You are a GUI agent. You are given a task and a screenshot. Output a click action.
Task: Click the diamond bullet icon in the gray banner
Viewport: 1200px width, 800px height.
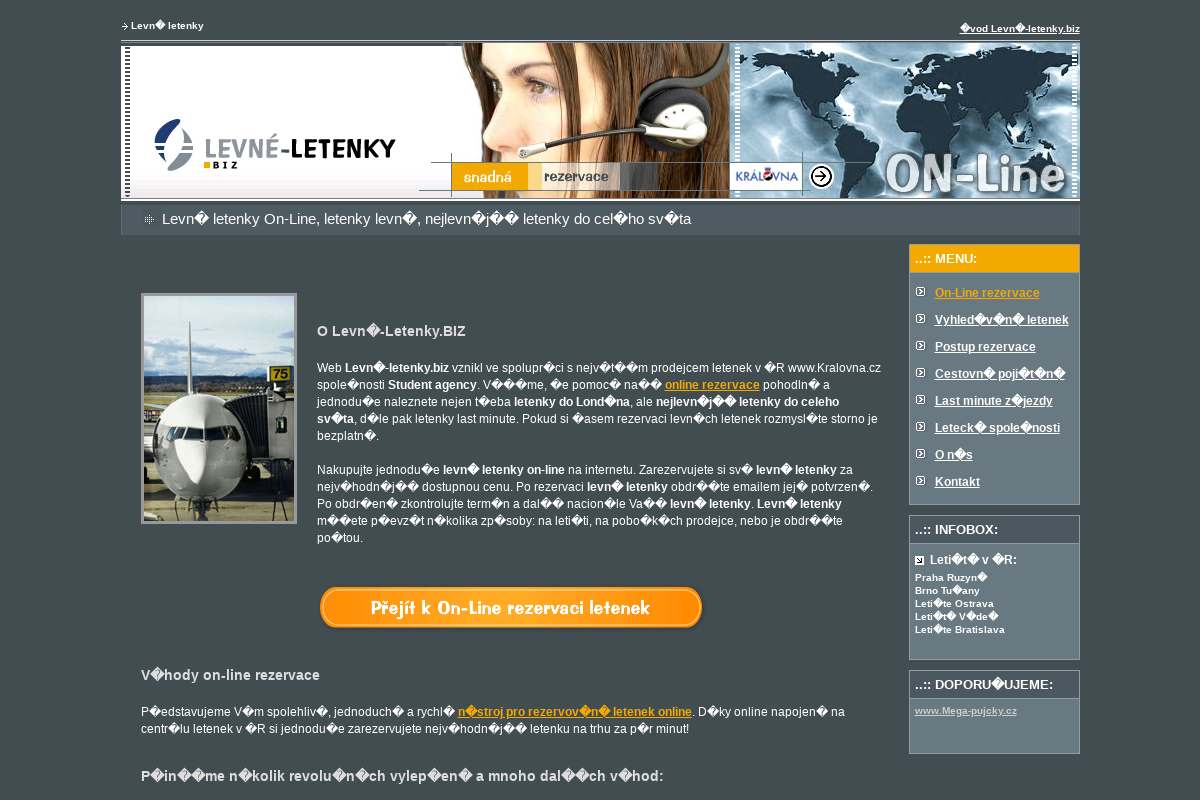[148, 218]
